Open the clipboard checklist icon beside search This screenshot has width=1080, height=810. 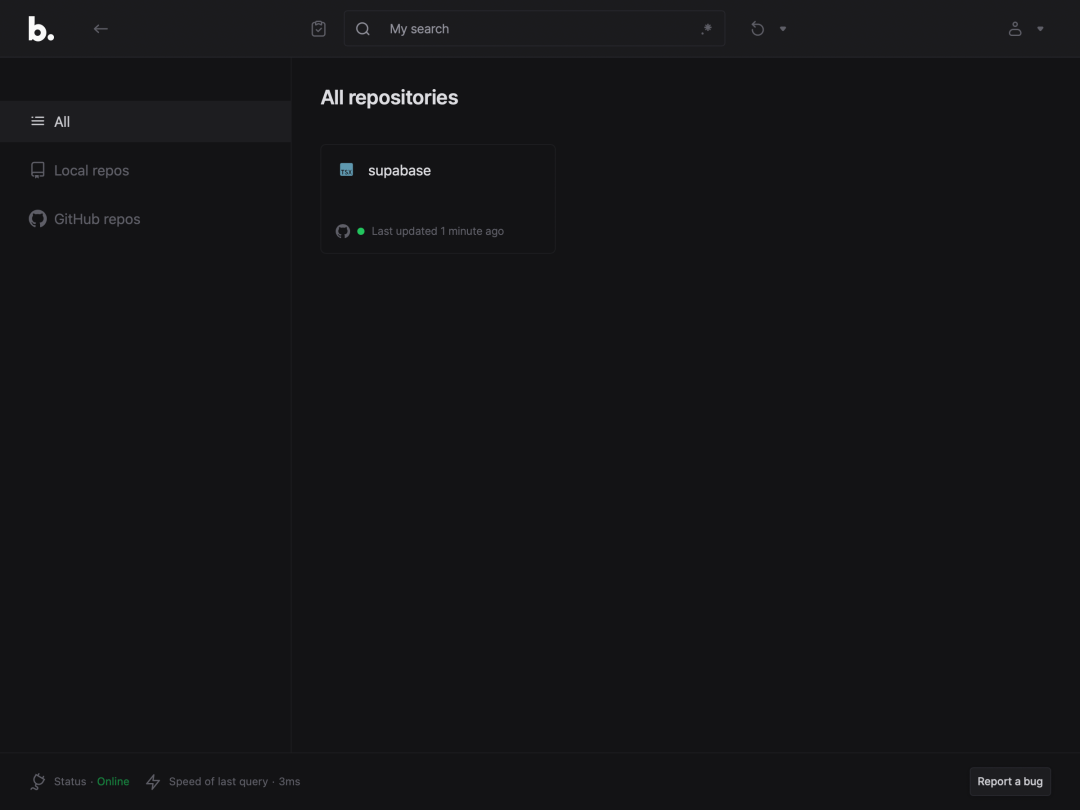318,29
